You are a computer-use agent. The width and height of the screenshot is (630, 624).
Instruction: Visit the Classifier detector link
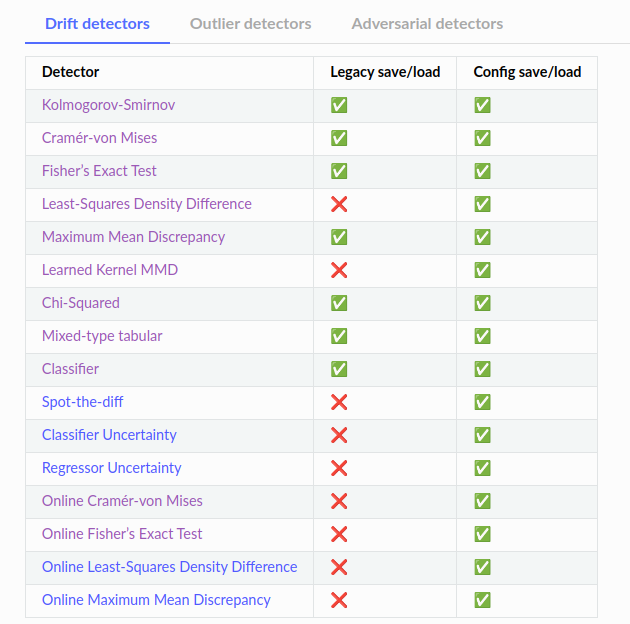(70, 369)
